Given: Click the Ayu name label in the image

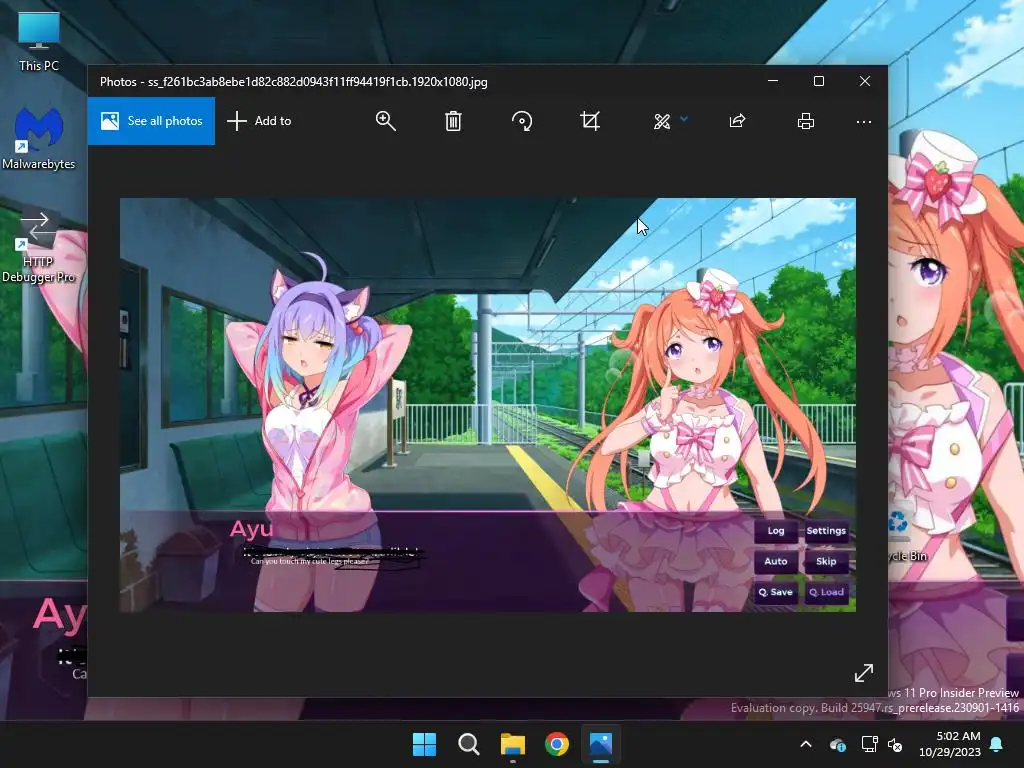Looking at the screenshot, I should pyautogui.click(x=251, y=529).
